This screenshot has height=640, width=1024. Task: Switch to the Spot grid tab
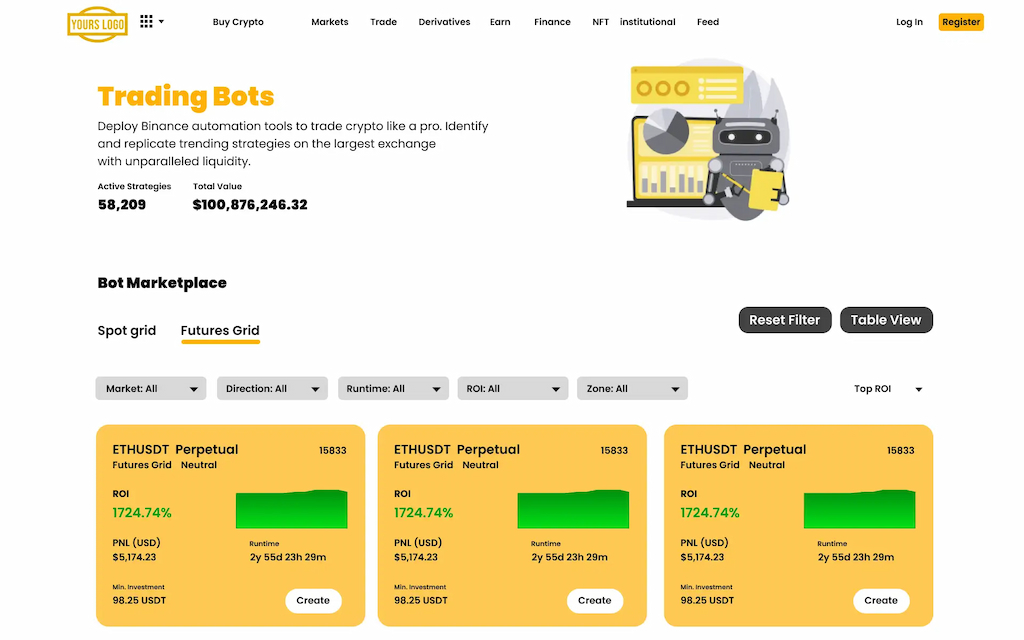pyautogui.click(x=127, y=331)
